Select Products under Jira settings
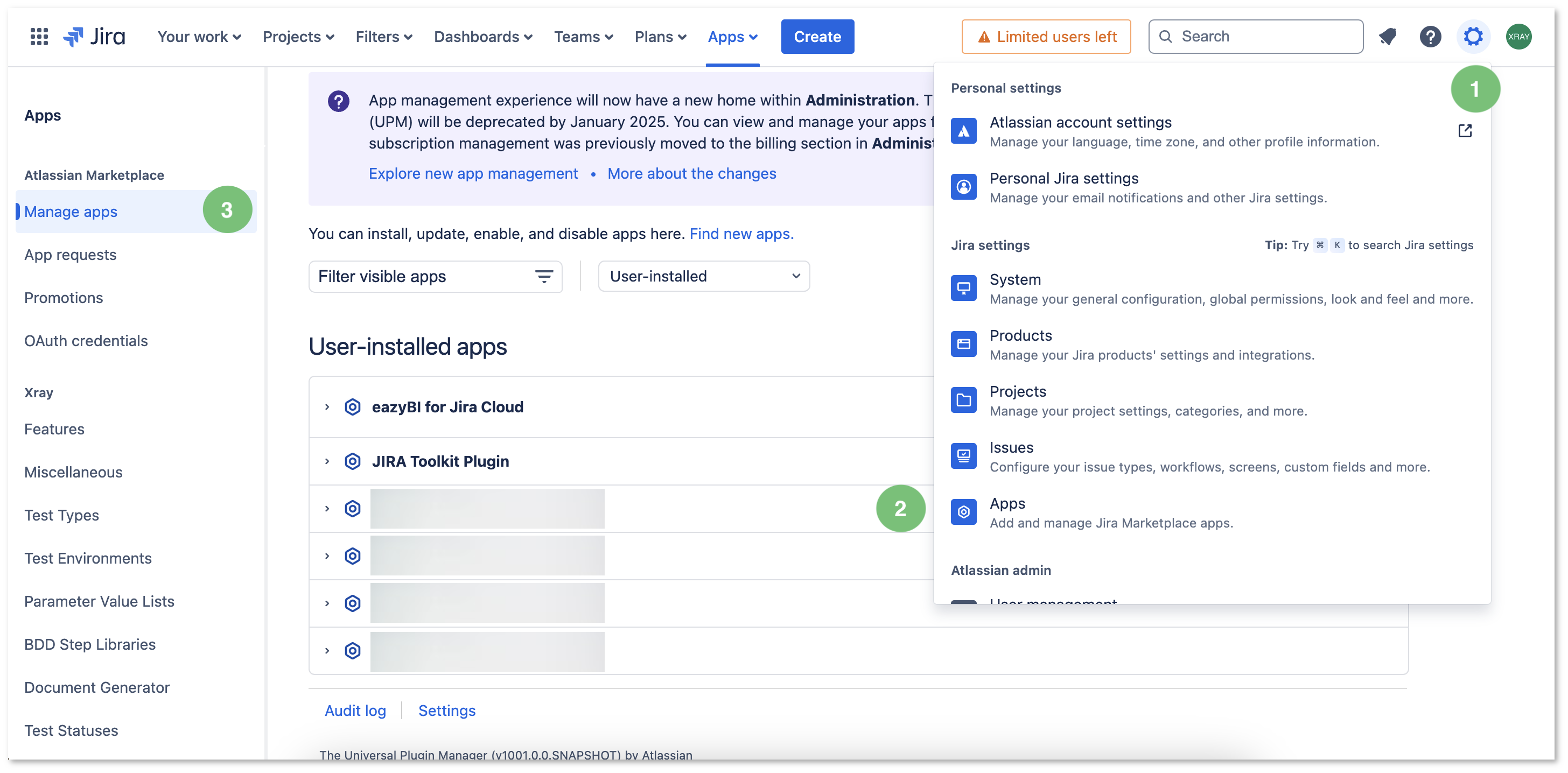 1212,345
